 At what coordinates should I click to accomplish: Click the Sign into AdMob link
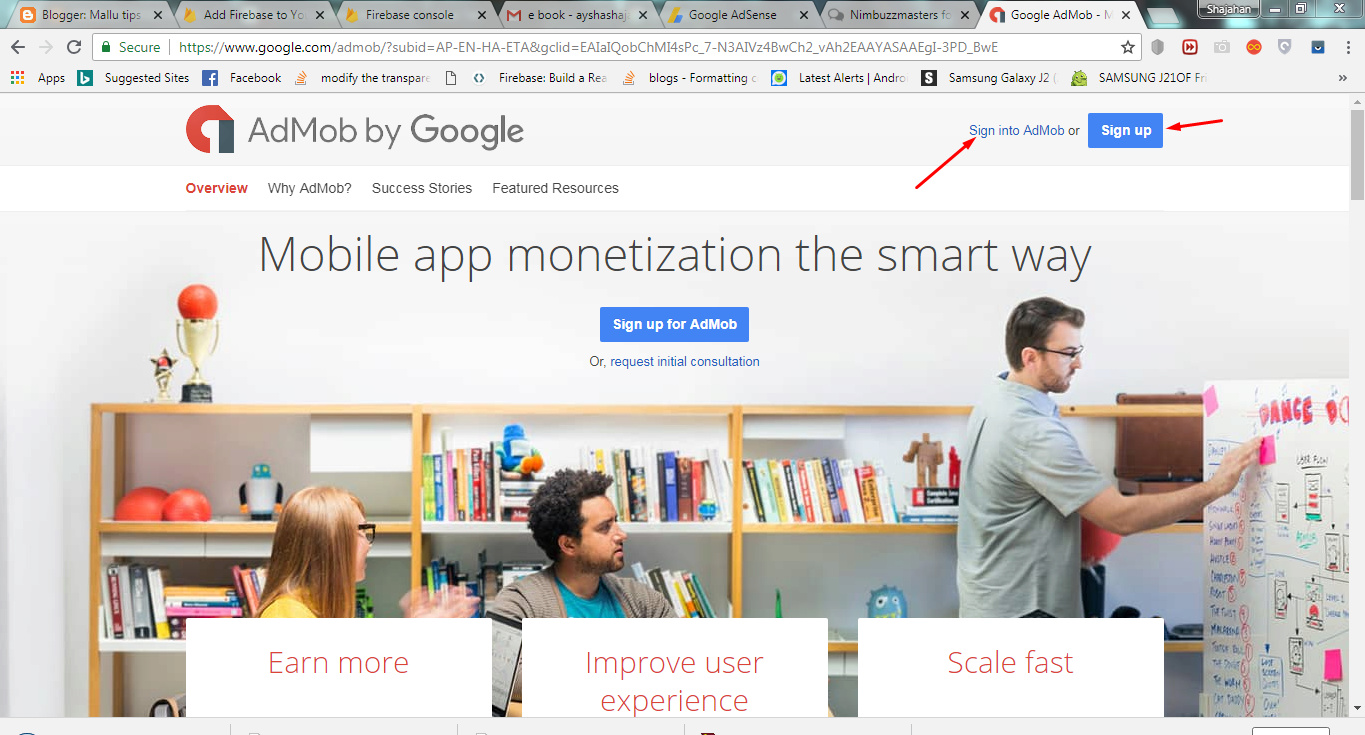tap(1017, 130)
